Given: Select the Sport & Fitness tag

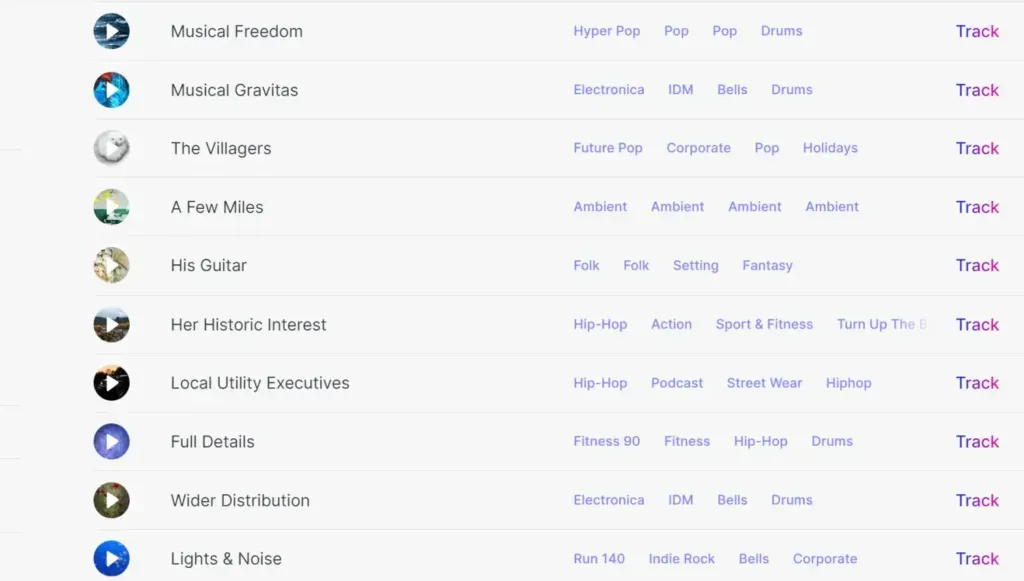Looking at the screenshot, I should click(764, 324).
